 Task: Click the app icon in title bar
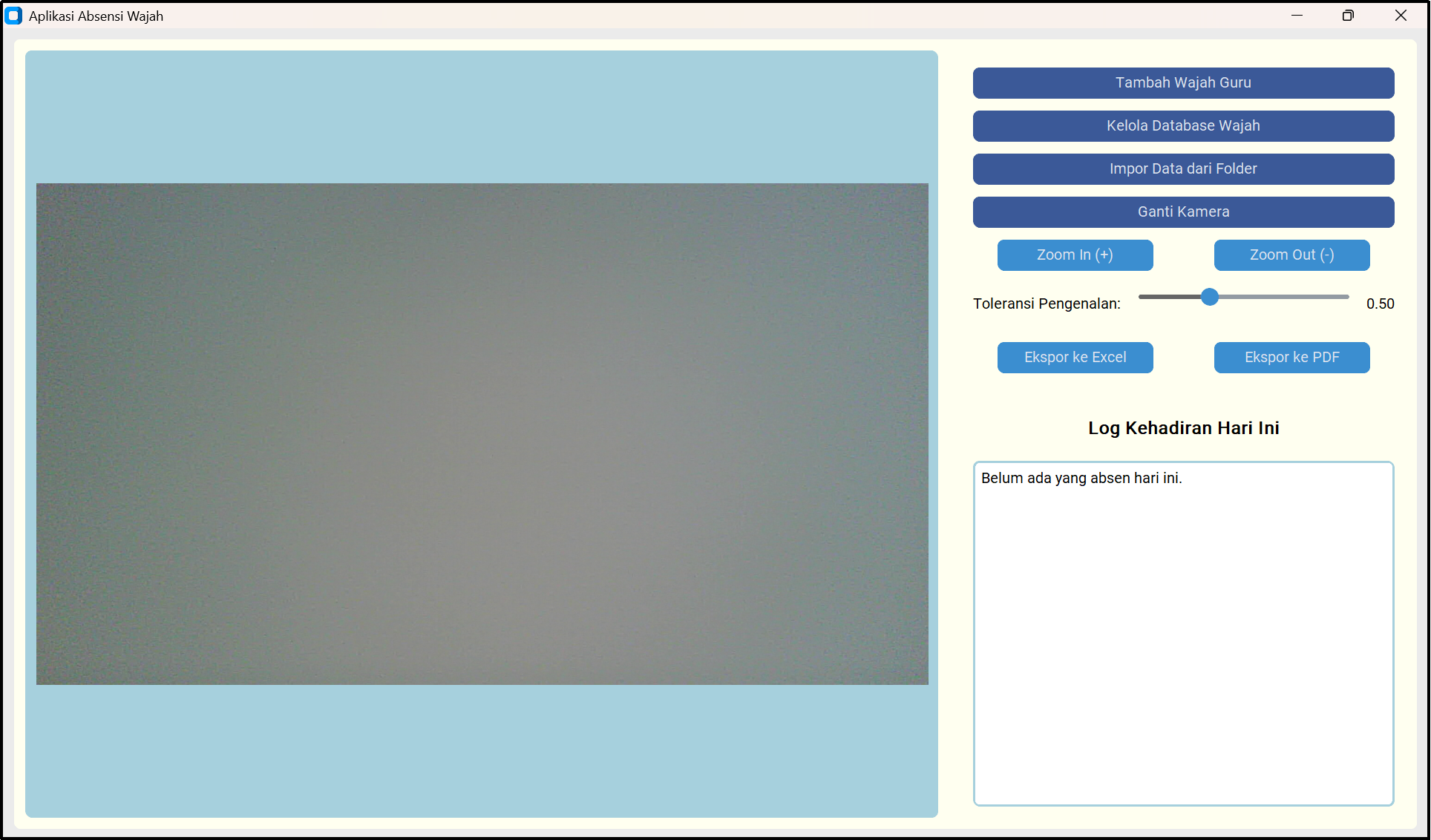[13, 16]
